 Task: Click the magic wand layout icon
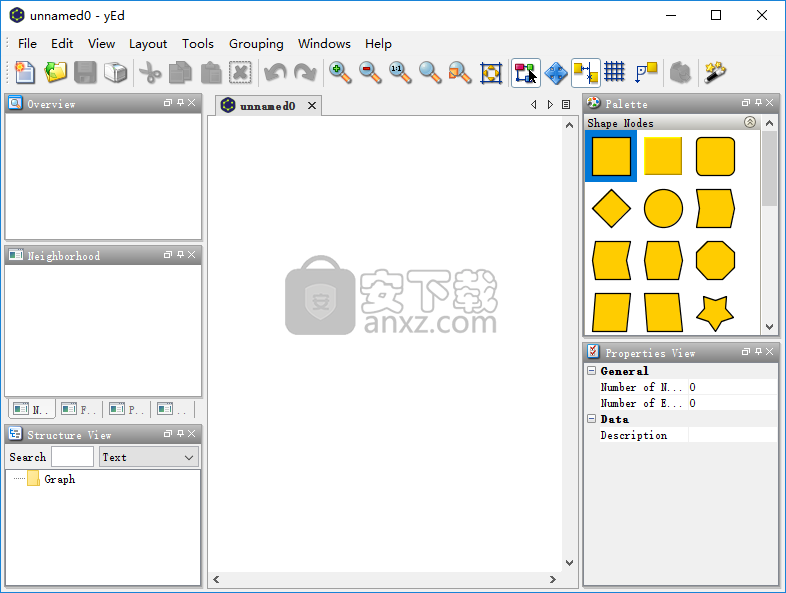[715, 72]
